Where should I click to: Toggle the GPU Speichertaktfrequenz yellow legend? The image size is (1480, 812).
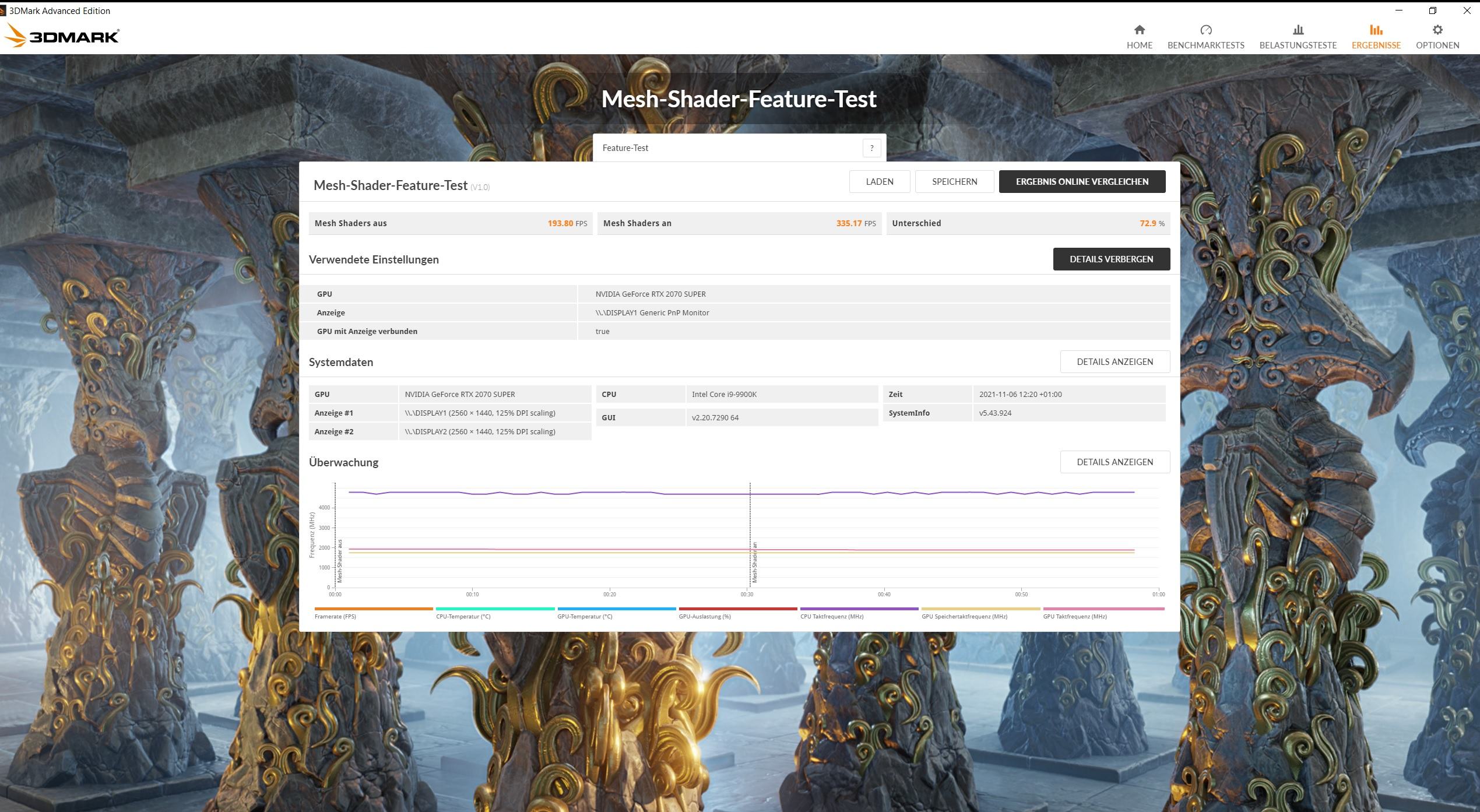(x=980, y=613)
